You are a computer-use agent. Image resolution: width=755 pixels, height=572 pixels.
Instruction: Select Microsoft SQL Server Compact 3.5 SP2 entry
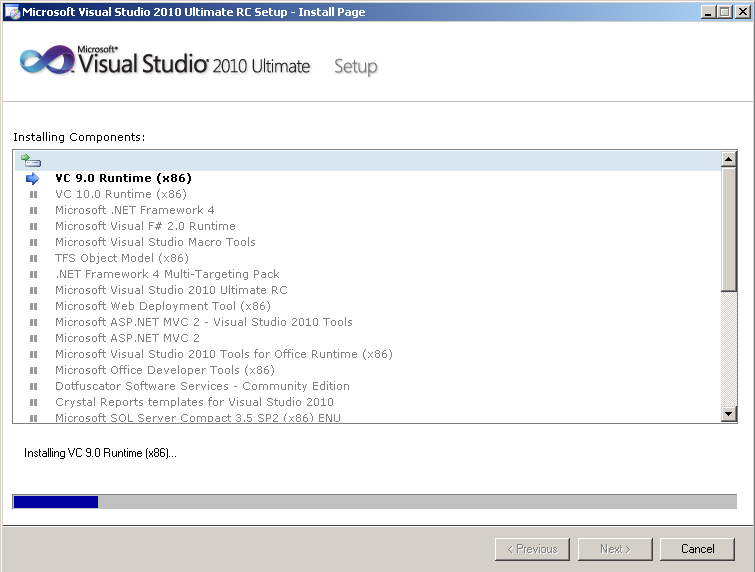point(198,417)
